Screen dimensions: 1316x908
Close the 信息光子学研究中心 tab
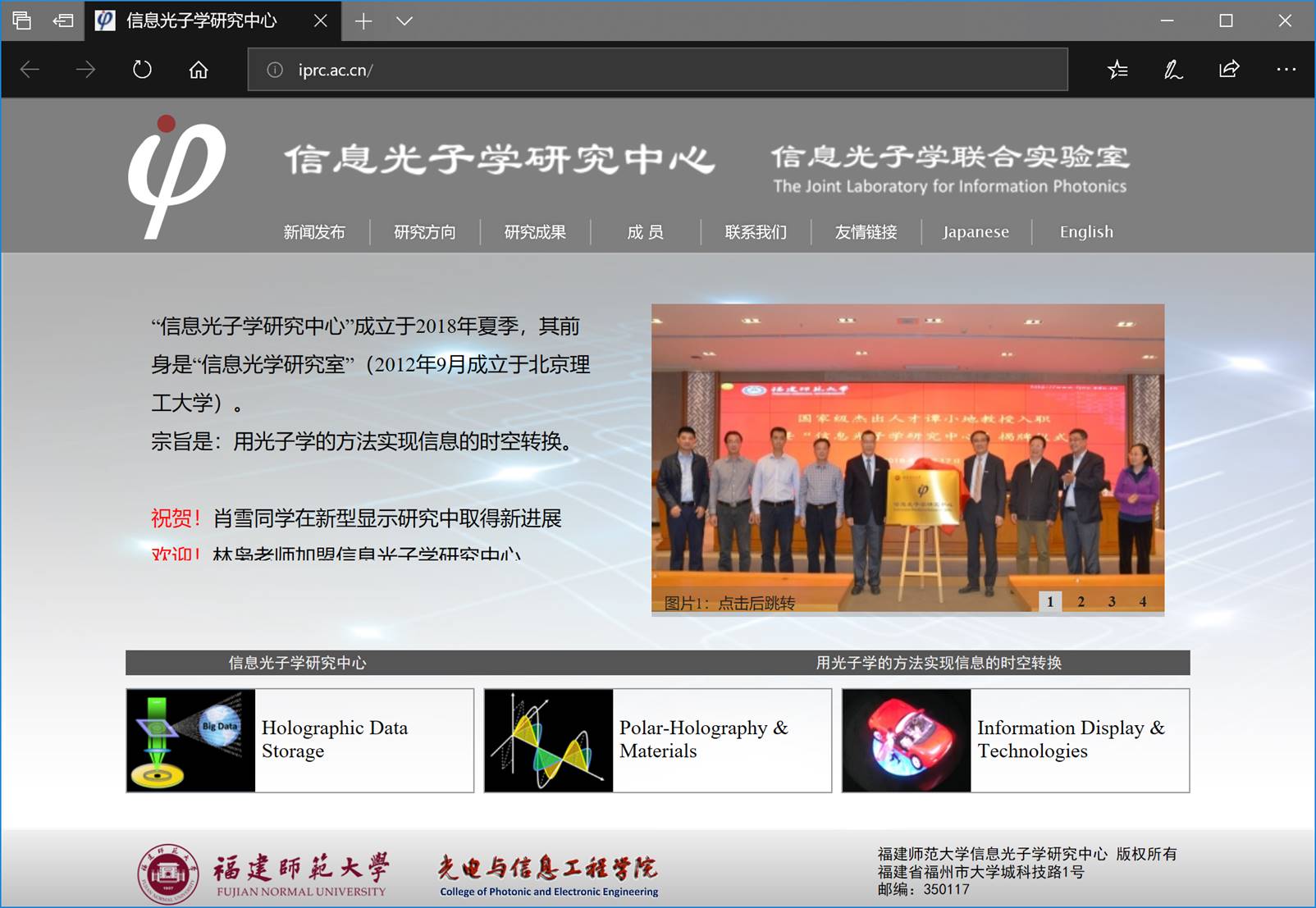point(321,21)
